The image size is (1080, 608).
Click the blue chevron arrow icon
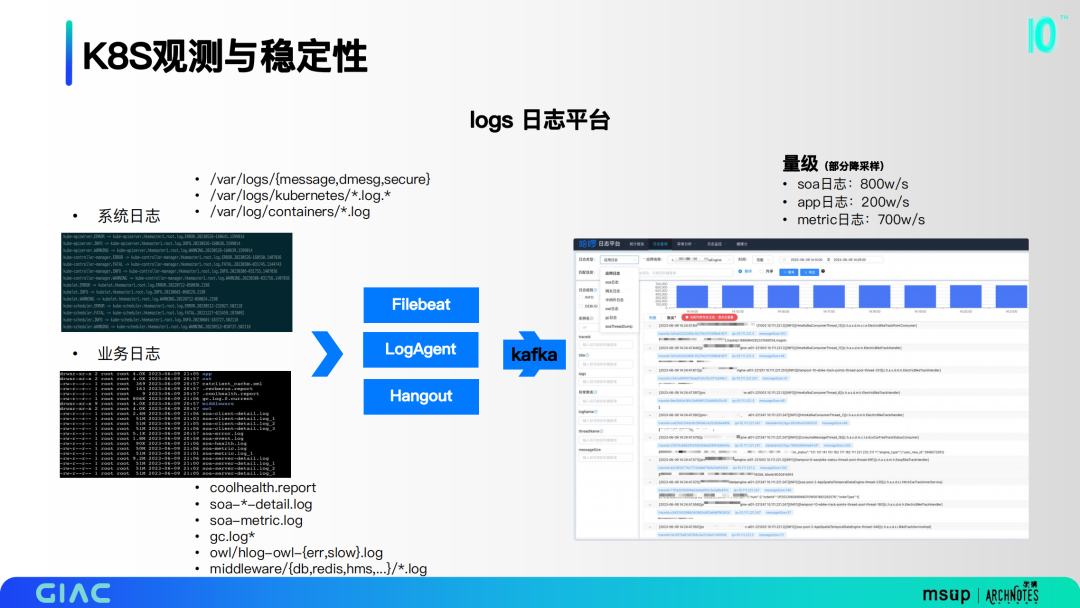coord(327,354)
